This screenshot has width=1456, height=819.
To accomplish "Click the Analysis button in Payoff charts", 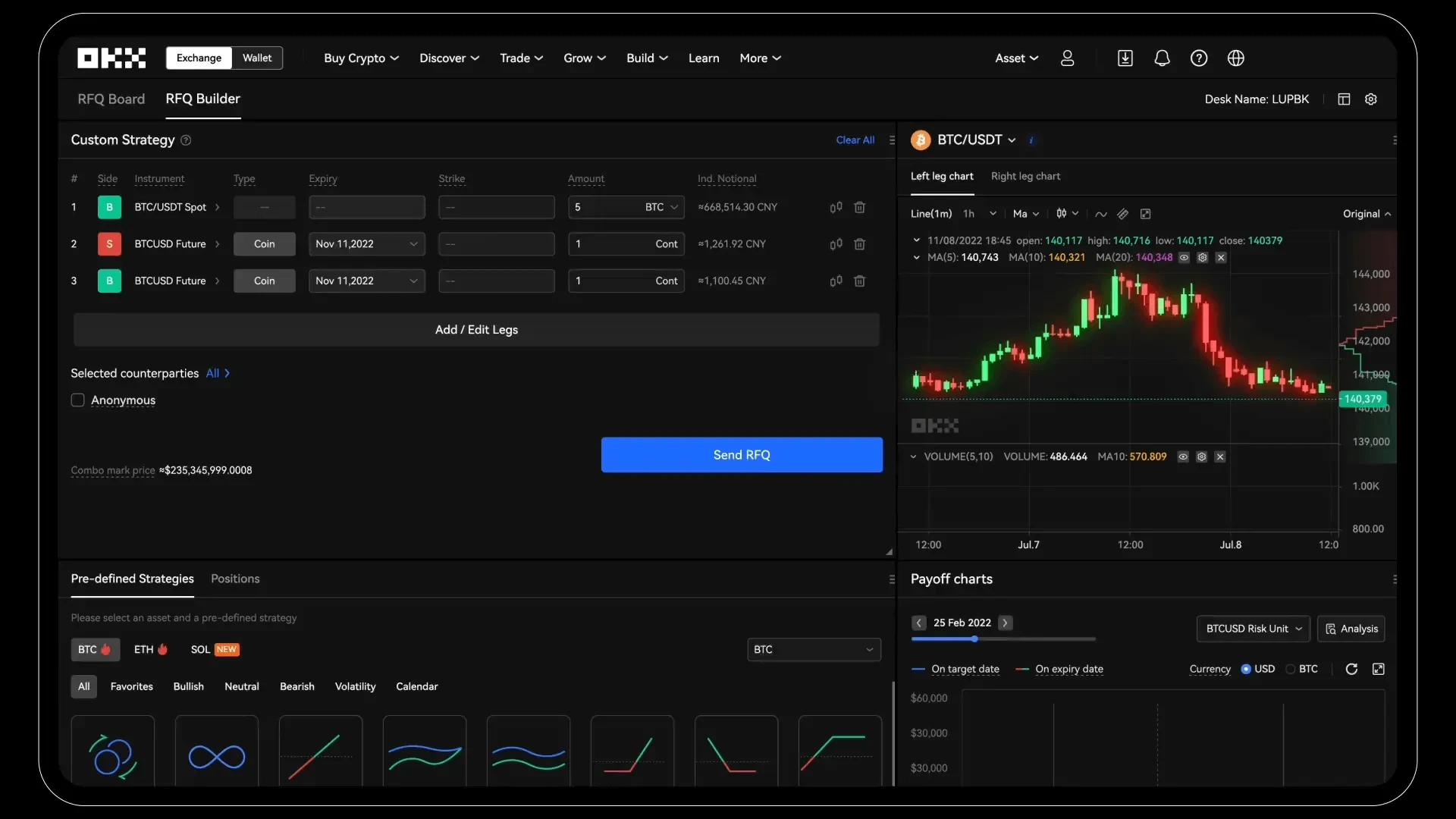I will coord(1352,628).
